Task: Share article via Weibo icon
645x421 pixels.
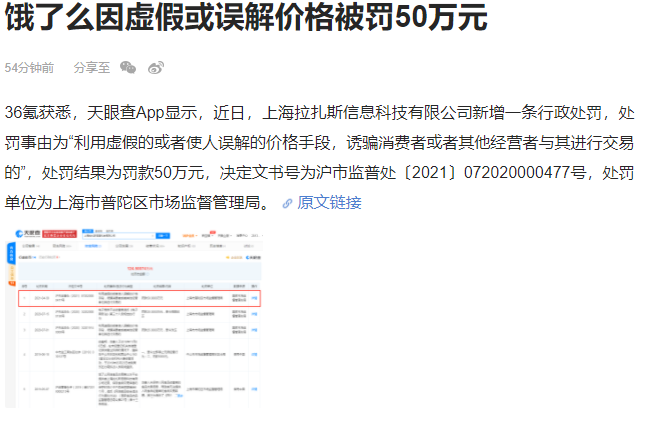Action: point(156,67)
